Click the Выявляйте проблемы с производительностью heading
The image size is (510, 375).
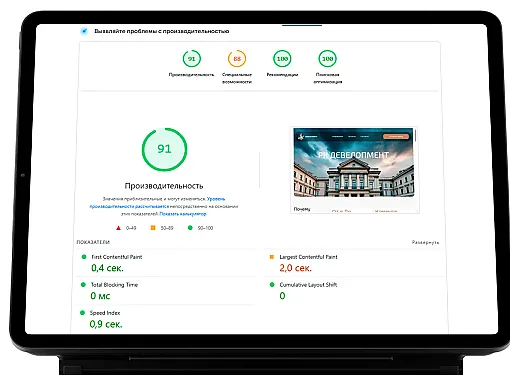pos(162,31)
